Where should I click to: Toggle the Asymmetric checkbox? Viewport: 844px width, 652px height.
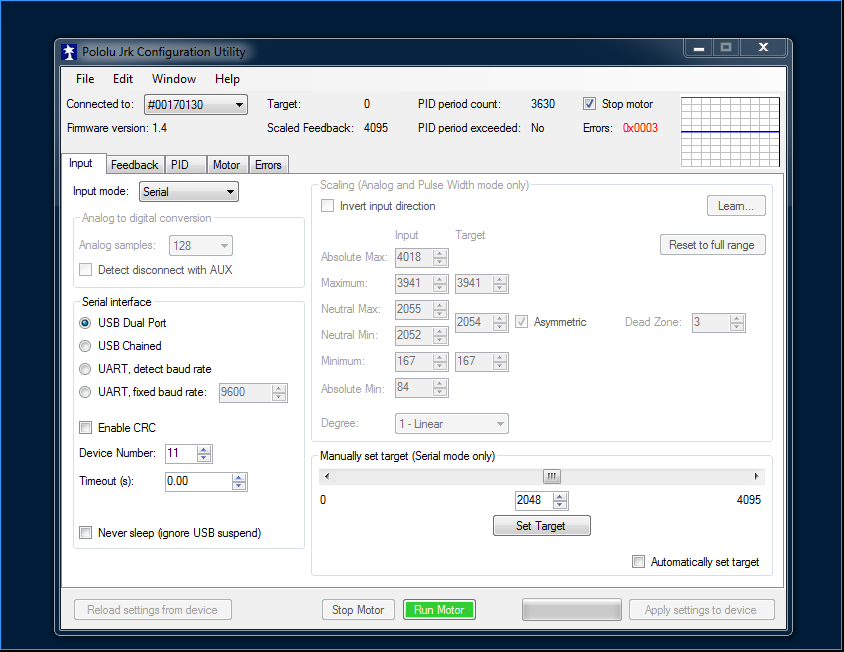[x=522, y=322]
